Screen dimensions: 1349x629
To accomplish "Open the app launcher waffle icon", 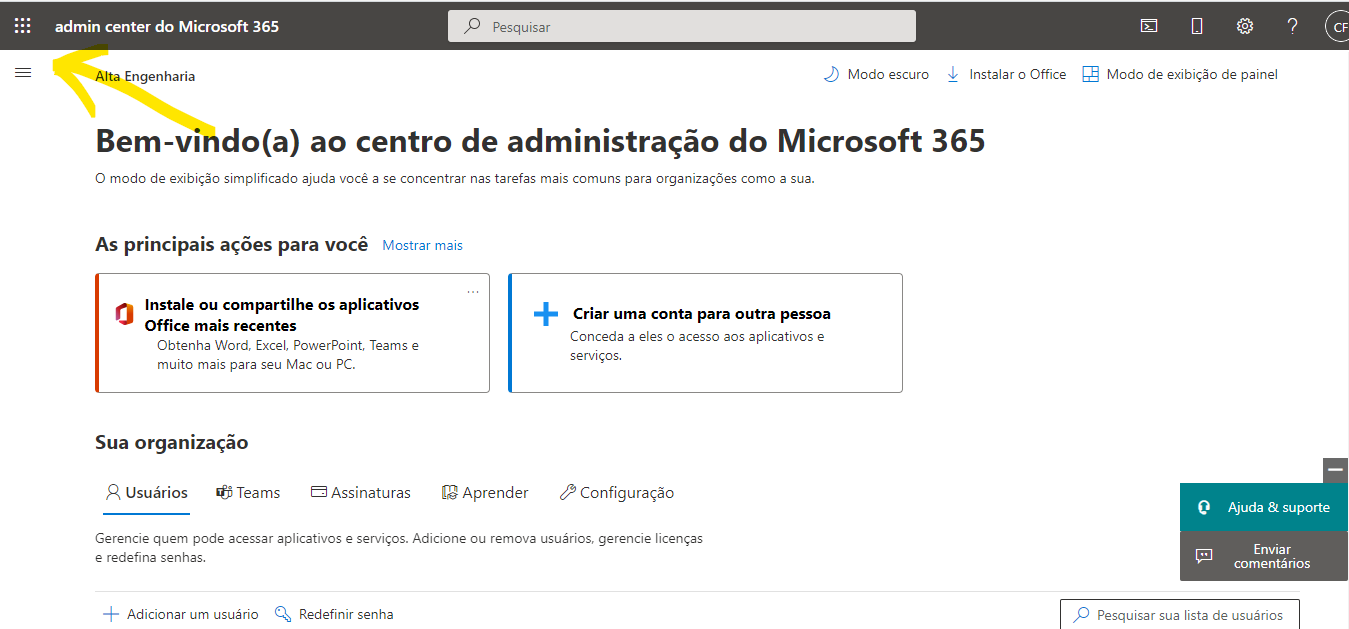I will [x=23, y=26].
